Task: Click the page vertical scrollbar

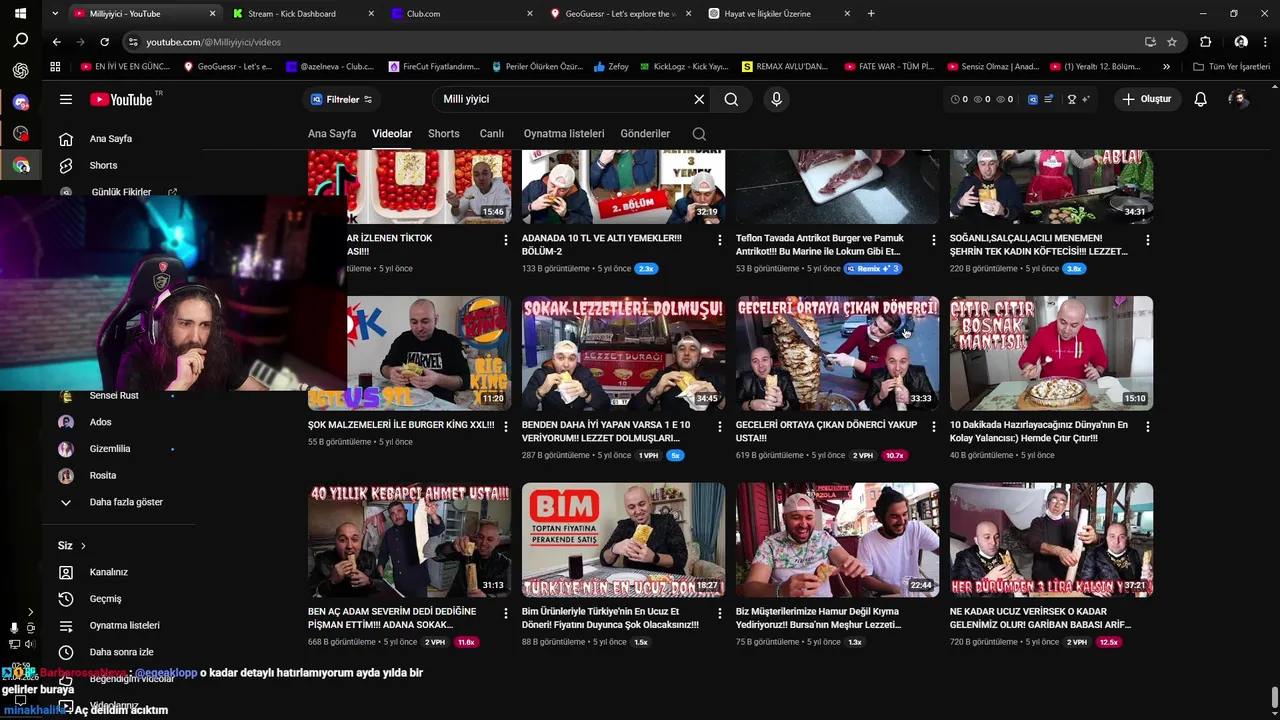Action: pyautogui.click(x=1273, y=696)
